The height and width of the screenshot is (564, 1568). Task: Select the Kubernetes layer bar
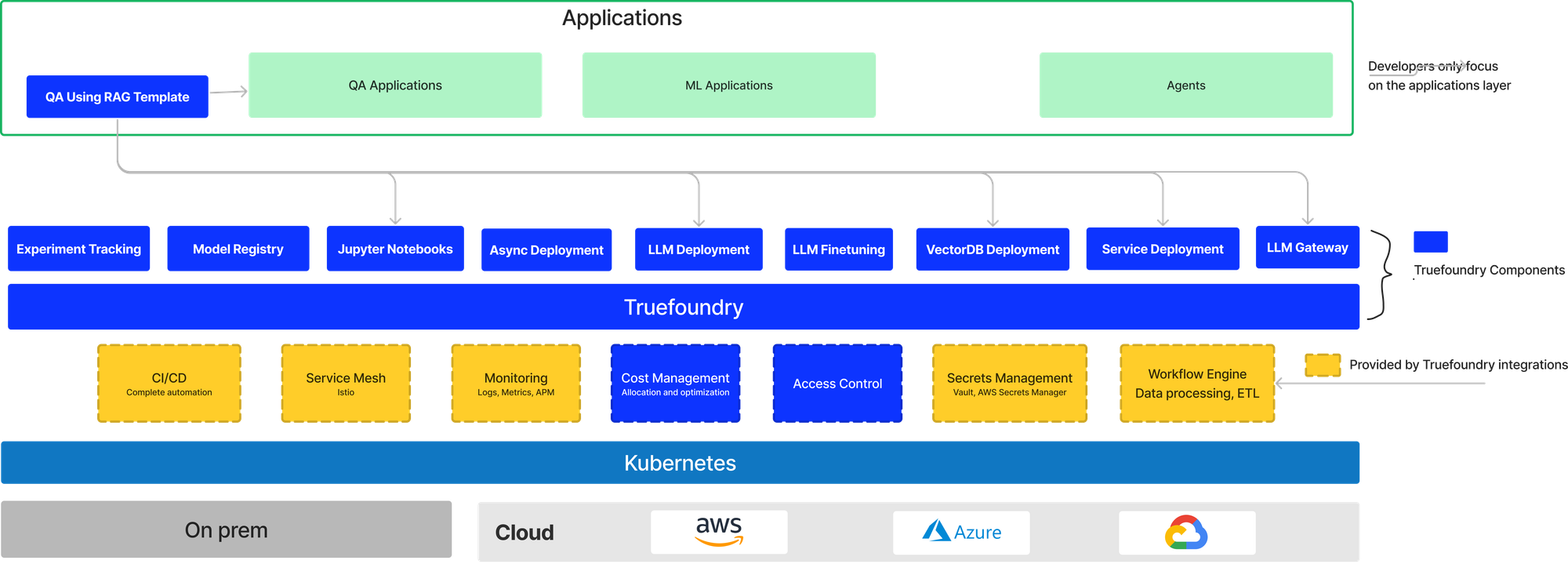[x=680, y=463]
